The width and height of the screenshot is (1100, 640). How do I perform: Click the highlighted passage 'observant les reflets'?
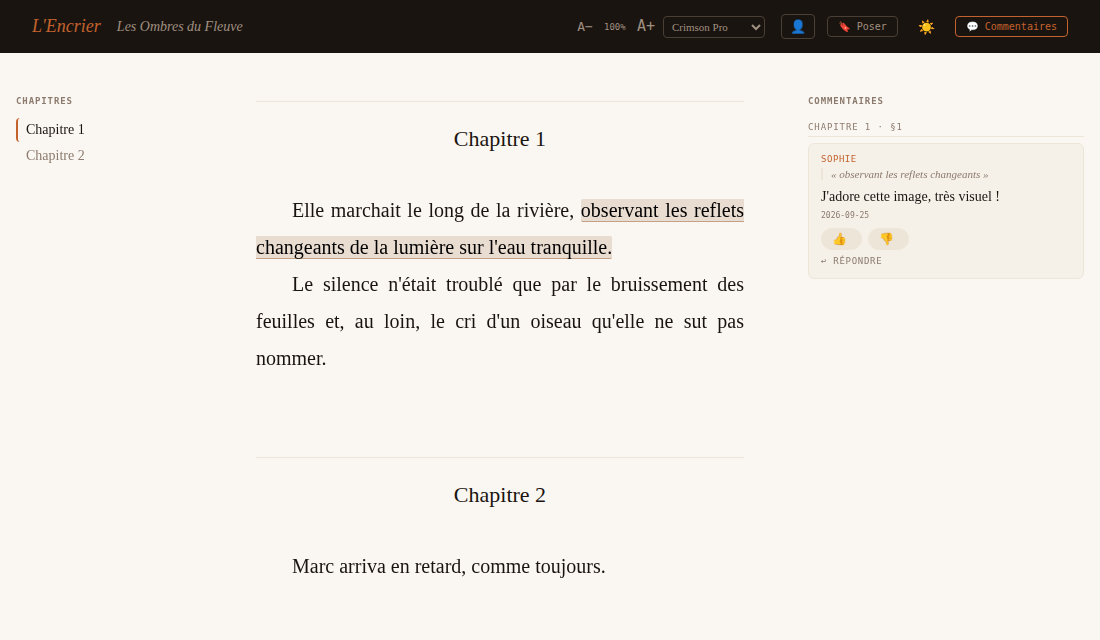pos(662,211)
